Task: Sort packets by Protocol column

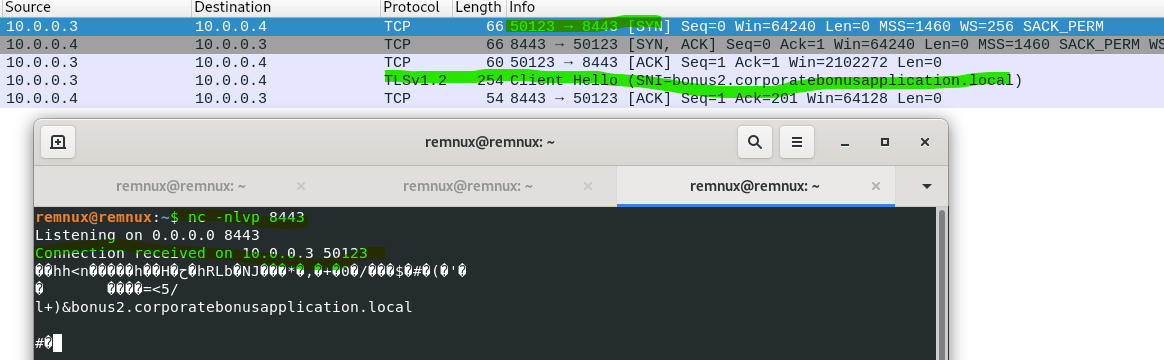Action: (x=416, y=7)
